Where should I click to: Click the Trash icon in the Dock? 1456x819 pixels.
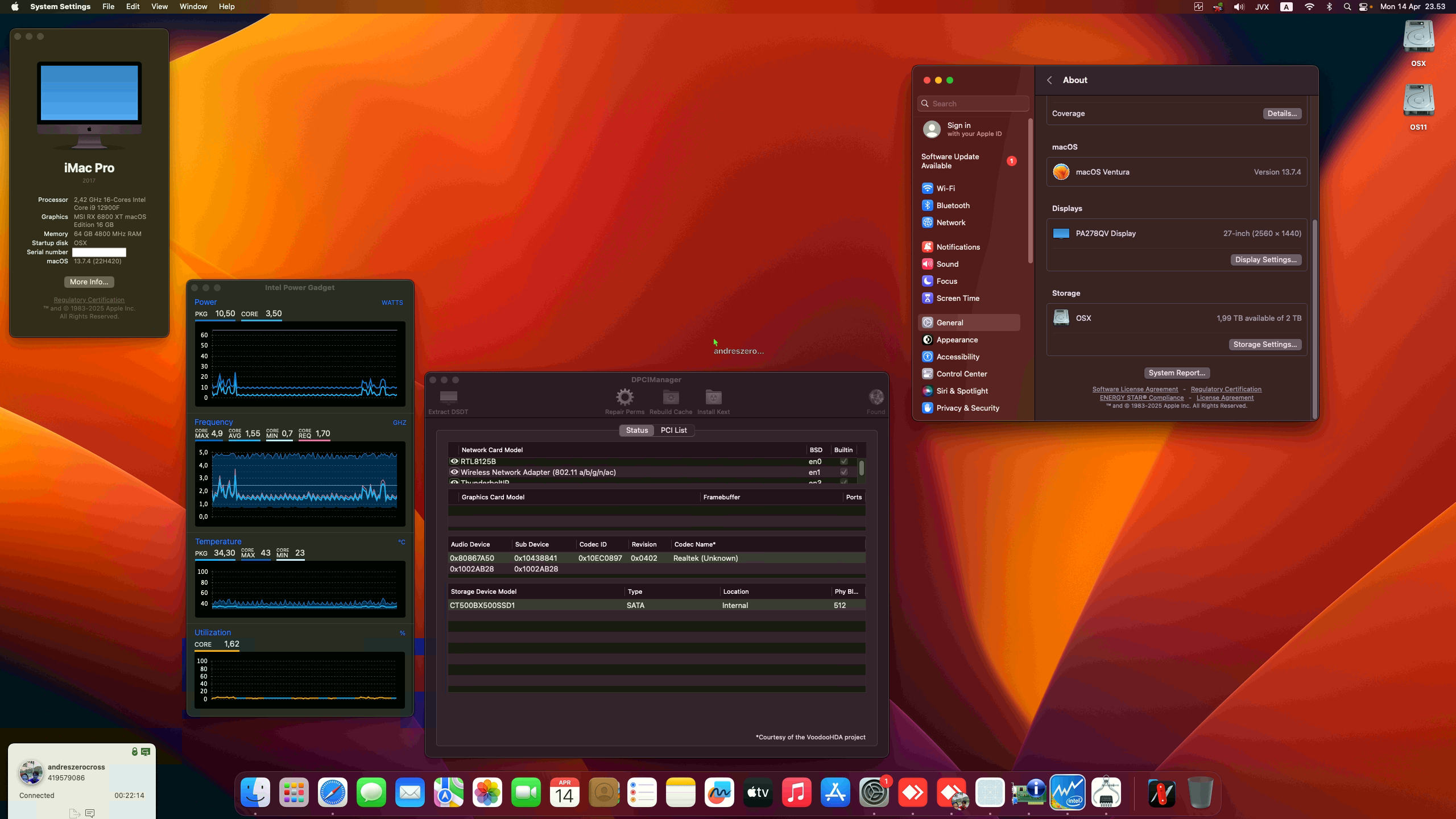[x=1200, y=792]
